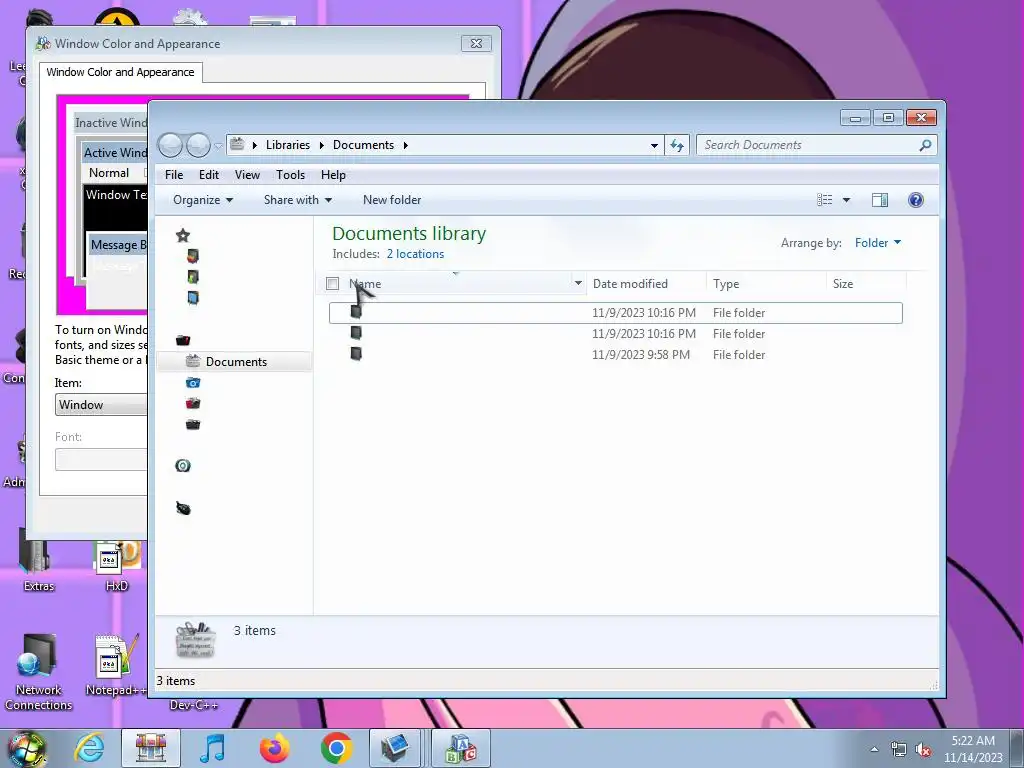Select the red-black Libraries folder icon in sidebar

183,340
